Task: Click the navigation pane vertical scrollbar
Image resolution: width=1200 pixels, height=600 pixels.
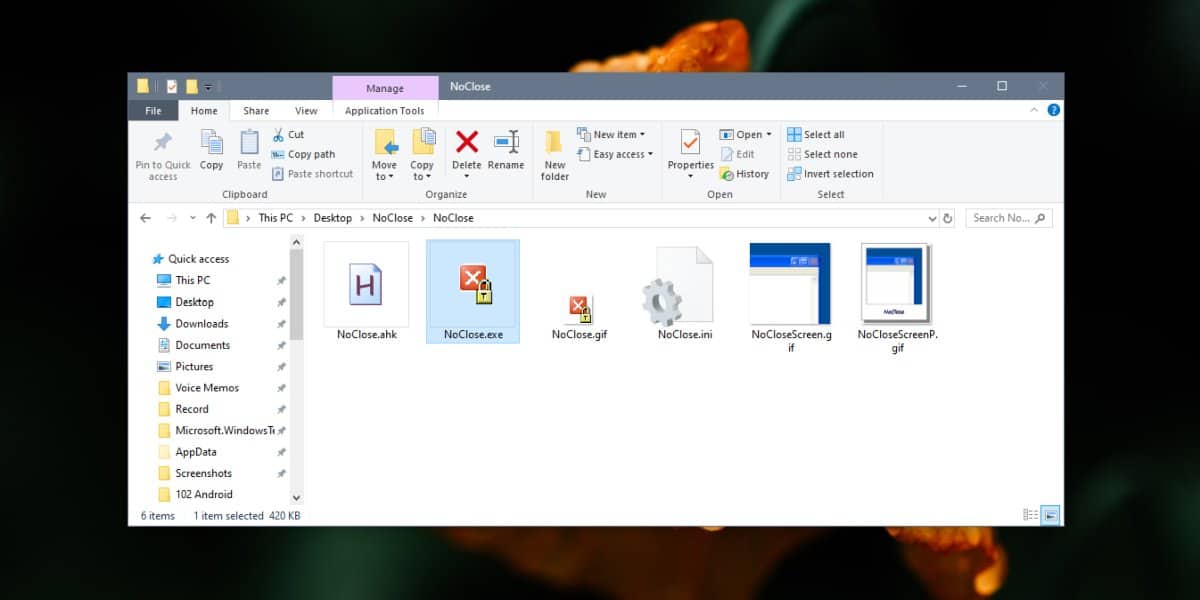Action: (x=296, y=369)
